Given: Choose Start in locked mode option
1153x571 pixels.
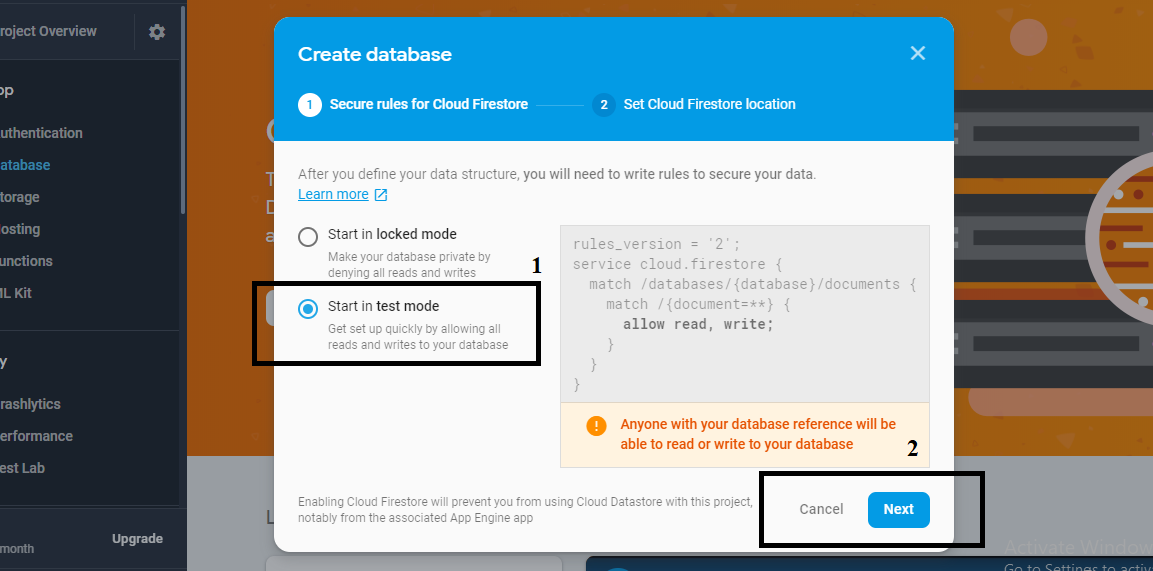Looking at the screenshot, I should pyautogui.click(x=307, y=237).
